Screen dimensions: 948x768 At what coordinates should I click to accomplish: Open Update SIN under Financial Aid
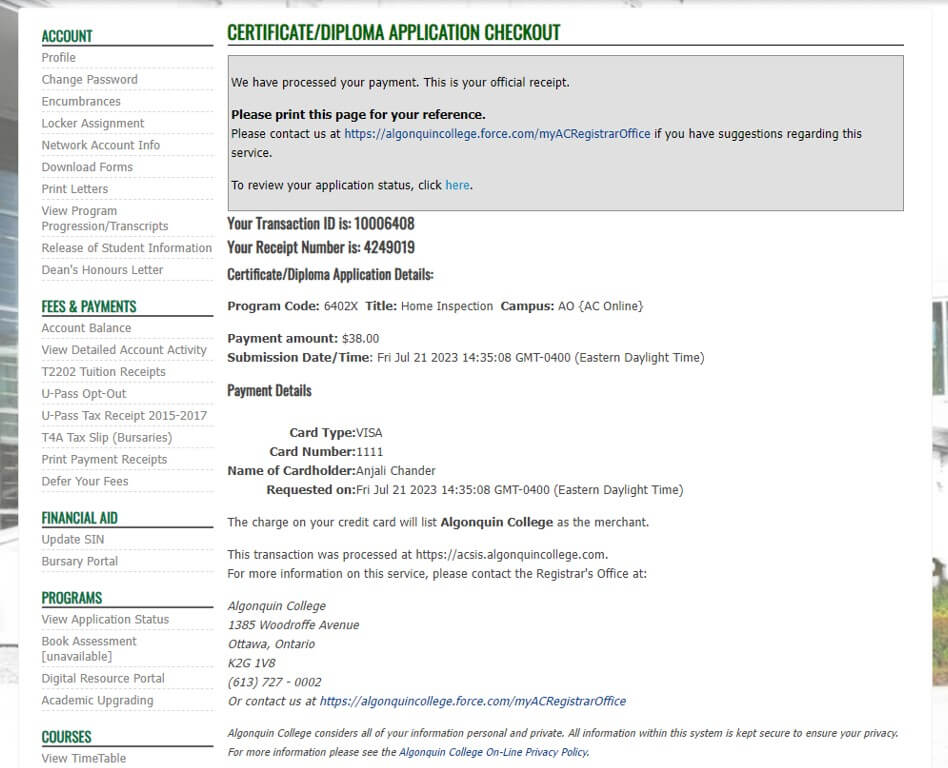click(x=72, y=540)
